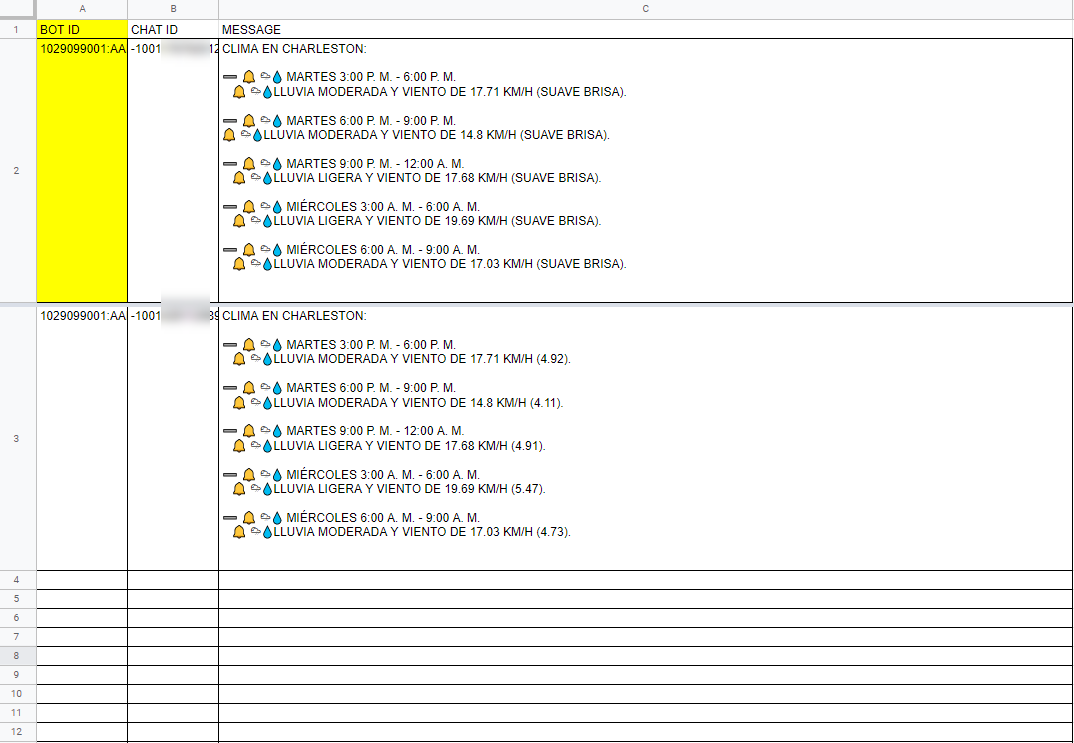Click the select-all corner box

coord(18,10)
